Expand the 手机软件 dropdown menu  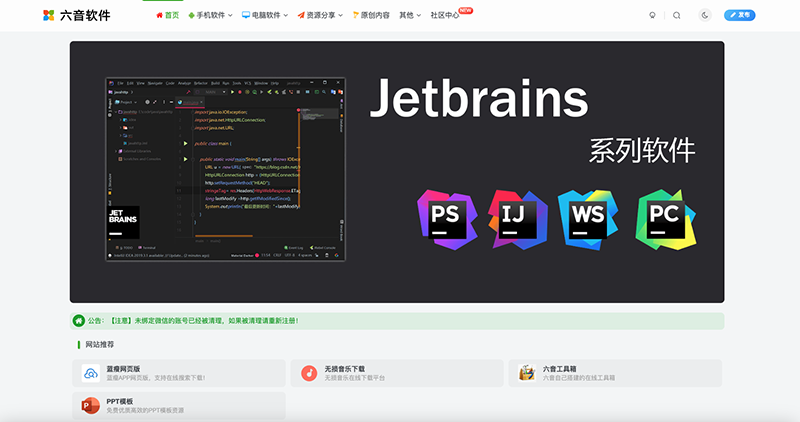pyautogui.click(x=210, y=15)
